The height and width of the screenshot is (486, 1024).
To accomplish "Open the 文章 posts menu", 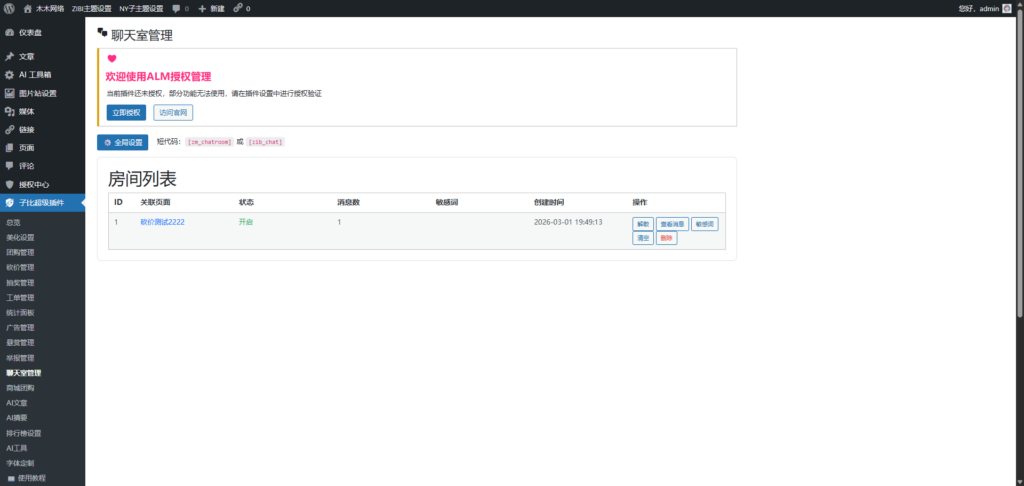I will (27, 57).
